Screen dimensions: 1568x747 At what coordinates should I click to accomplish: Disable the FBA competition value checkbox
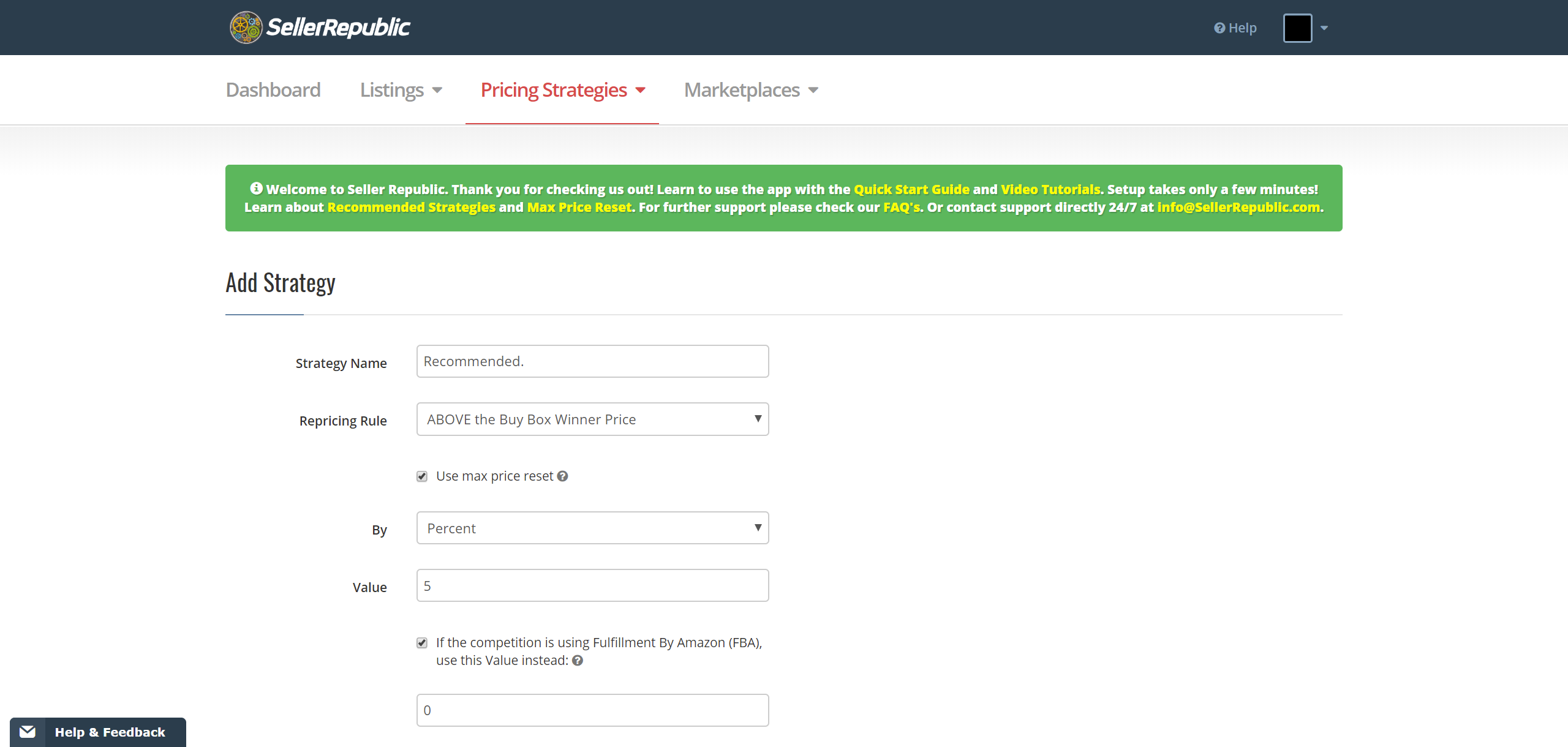[x=421, y=642]
